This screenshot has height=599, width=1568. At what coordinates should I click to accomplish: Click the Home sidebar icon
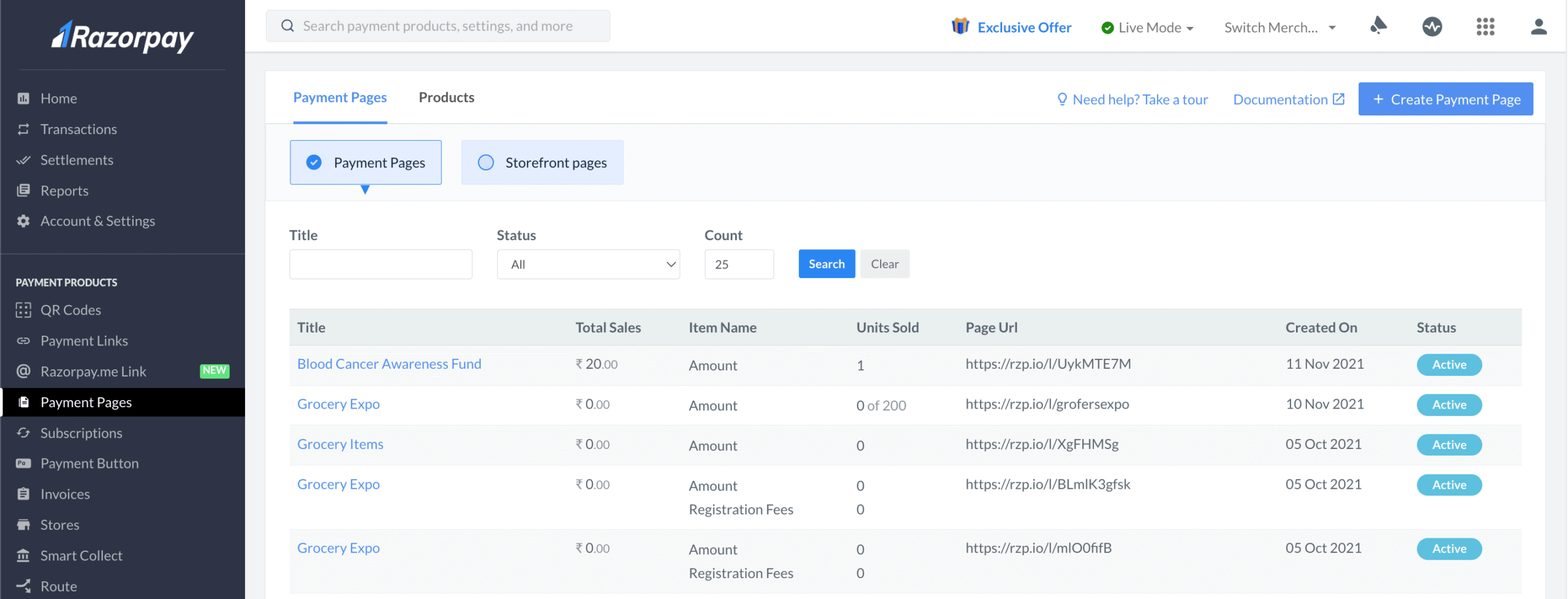[23, 99]
